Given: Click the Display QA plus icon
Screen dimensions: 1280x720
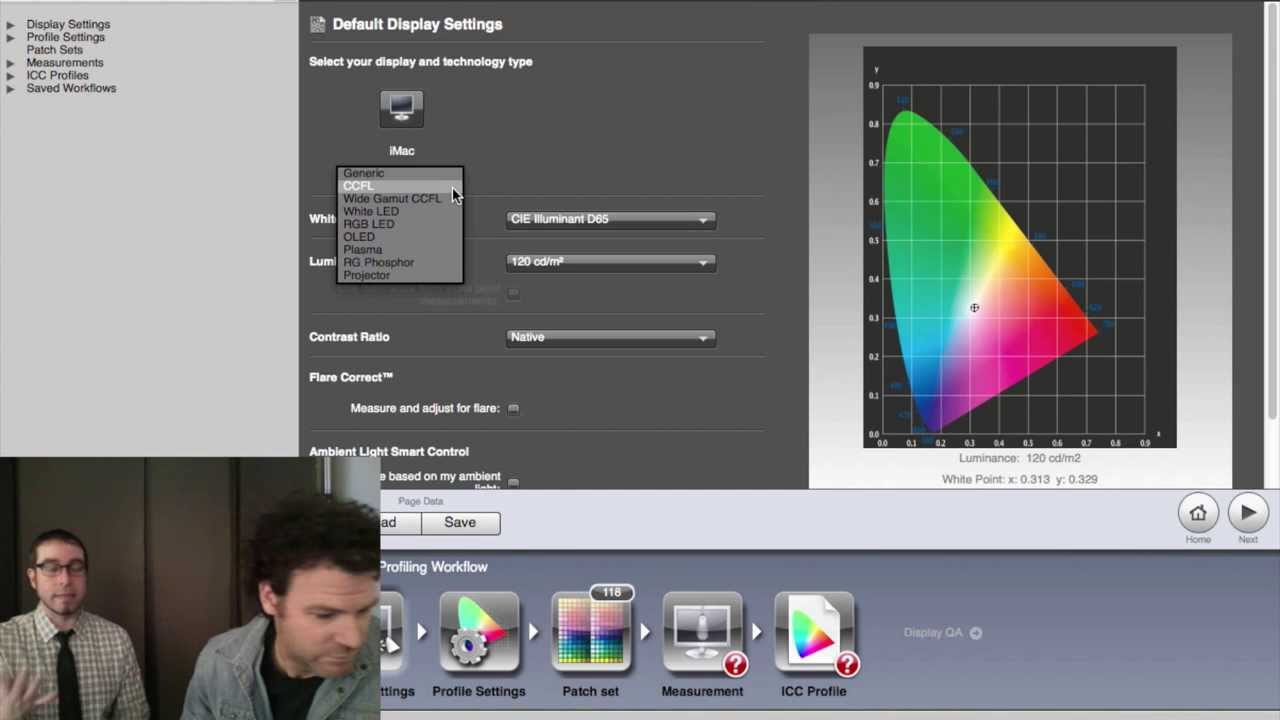Looking at the screenshot, I should point(976,632).
